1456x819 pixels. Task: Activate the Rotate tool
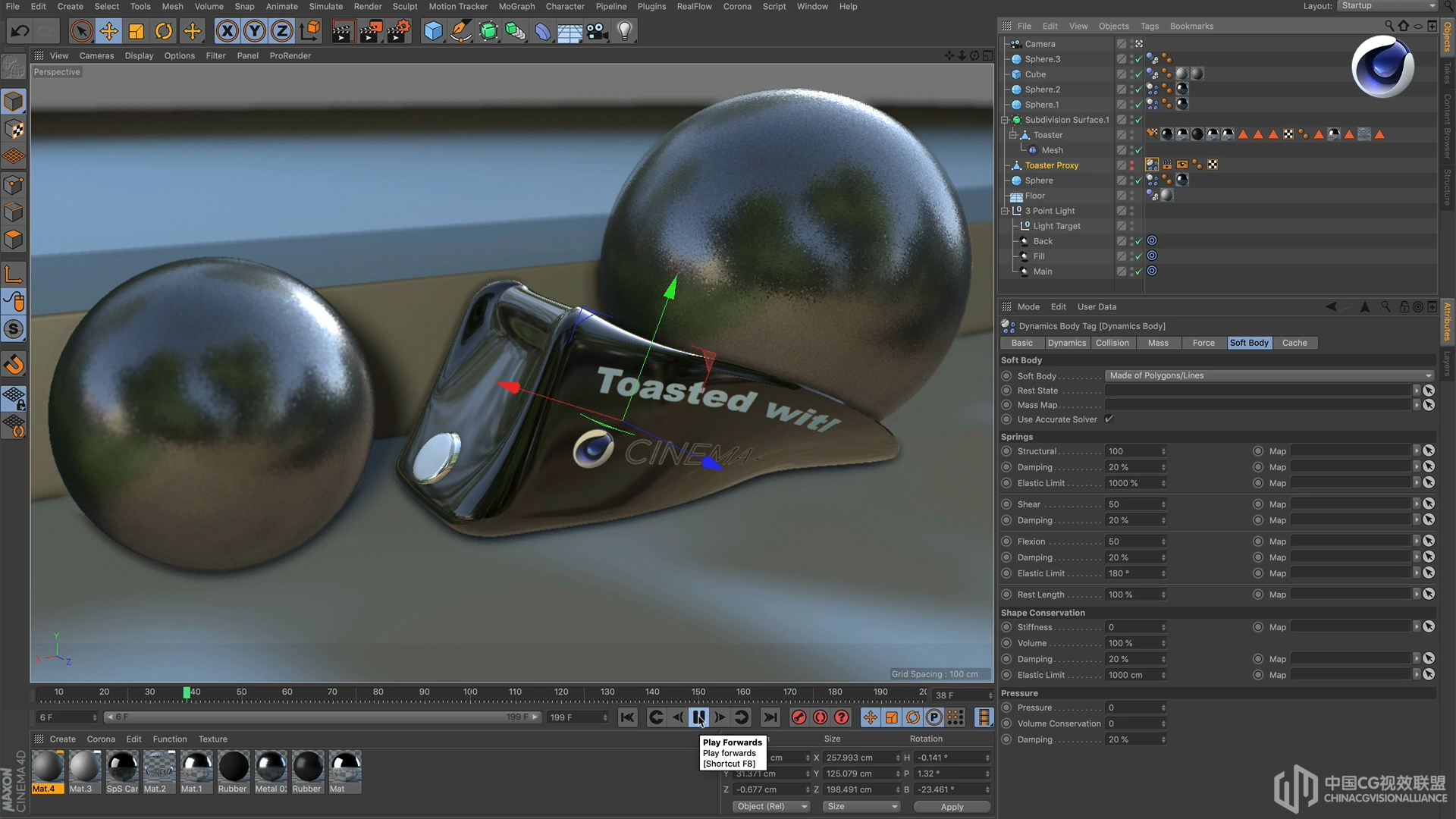[164, 31]
